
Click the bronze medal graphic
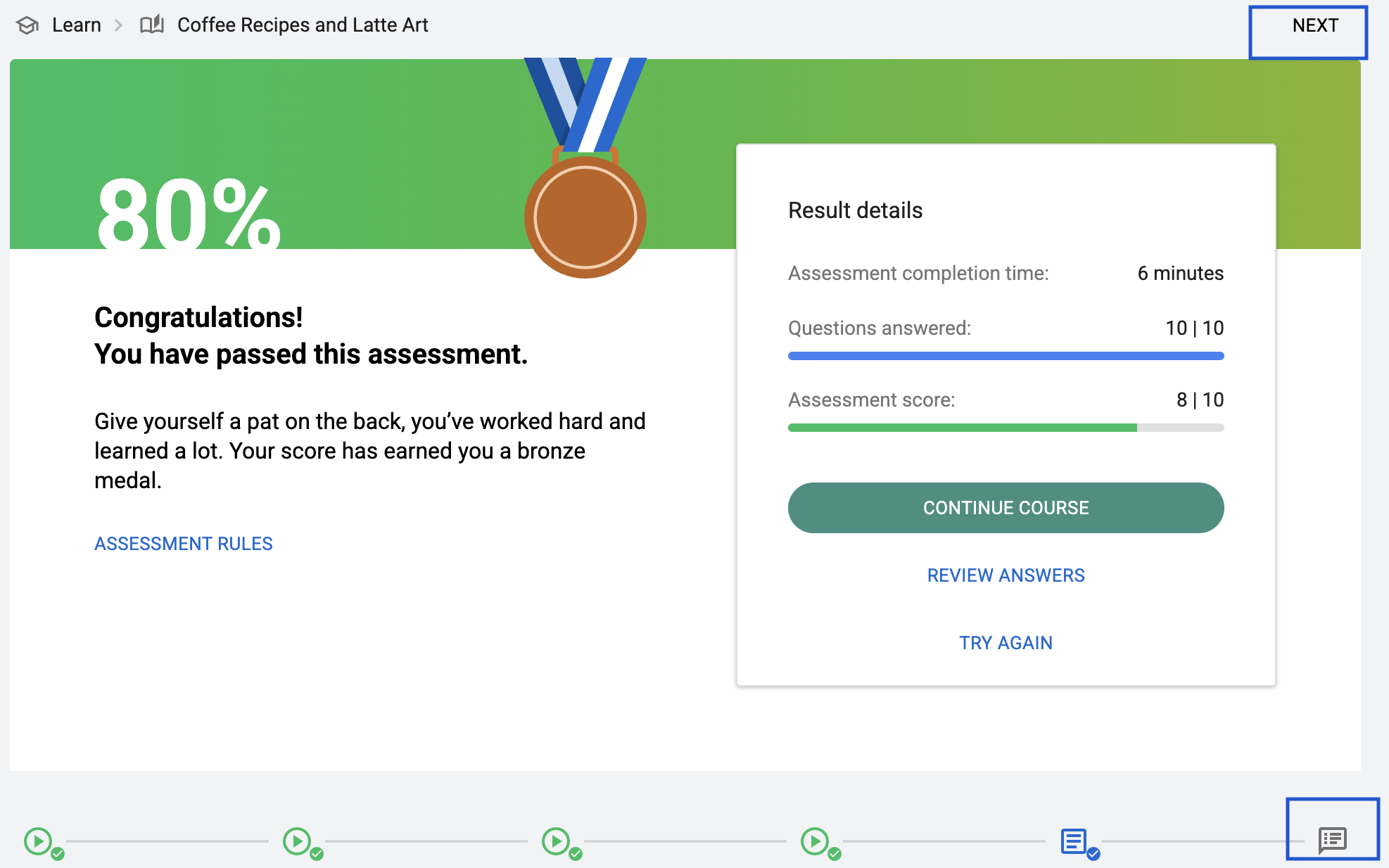(585, 217)
